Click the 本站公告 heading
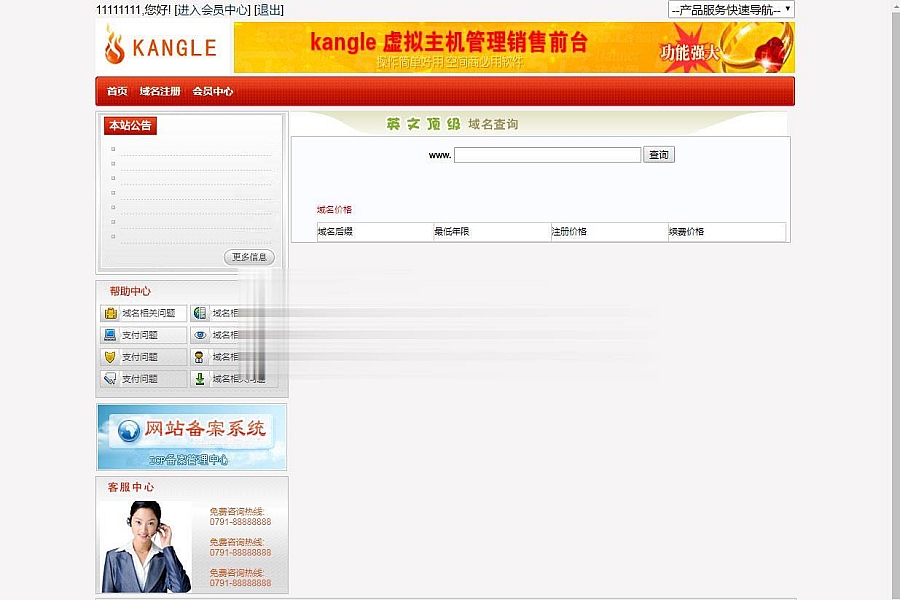 (130, 126)
